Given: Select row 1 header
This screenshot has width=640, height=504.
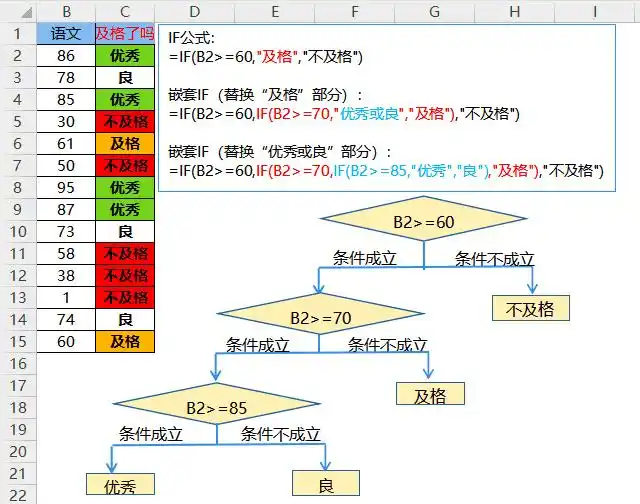Looking at the screenshot, I should 18,33.
